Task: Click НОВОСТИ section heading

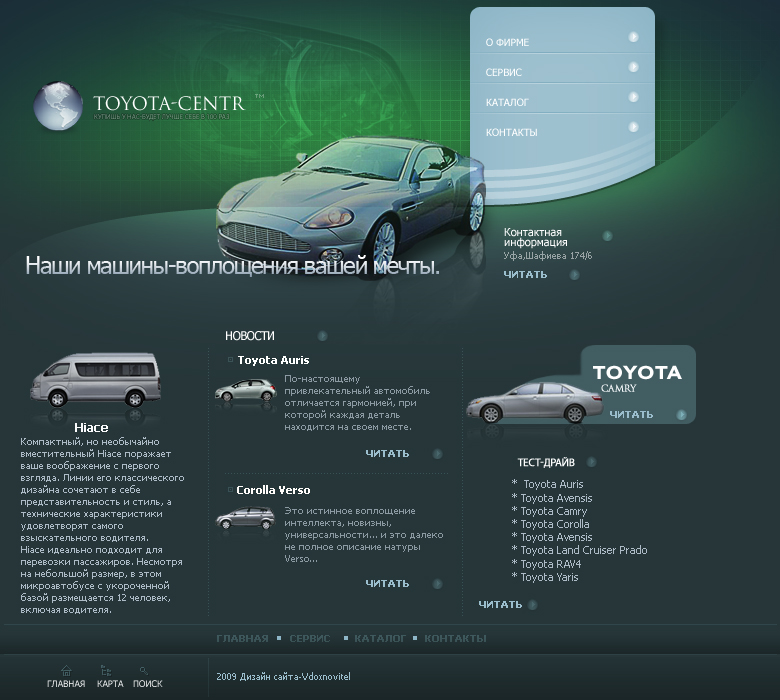Action: [250, 336]
